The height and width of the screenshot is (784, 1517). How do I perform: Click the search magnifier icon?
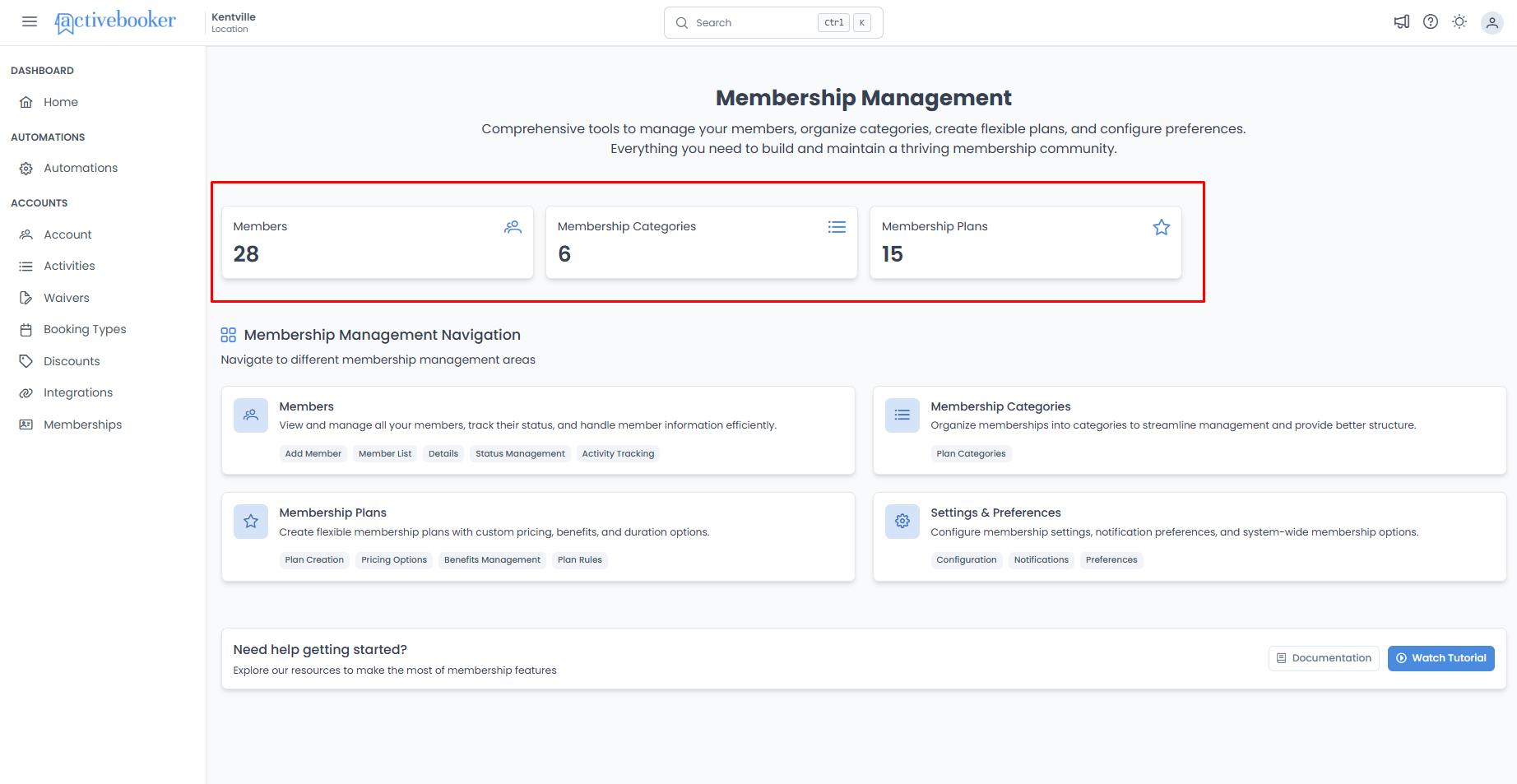point(682,23)
